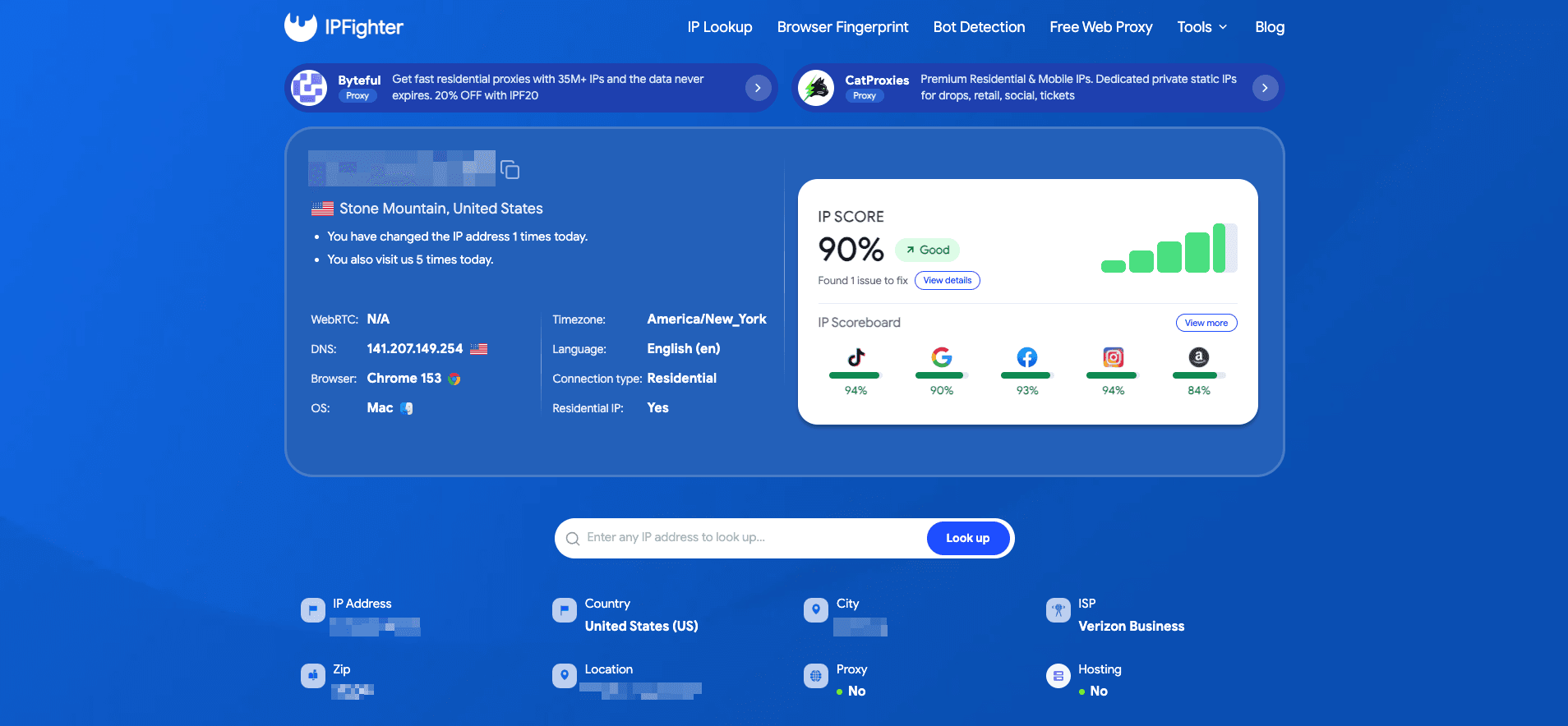Open IP Lookup in navigation
The image size is (1568, 726).
(x=720, y=27)
